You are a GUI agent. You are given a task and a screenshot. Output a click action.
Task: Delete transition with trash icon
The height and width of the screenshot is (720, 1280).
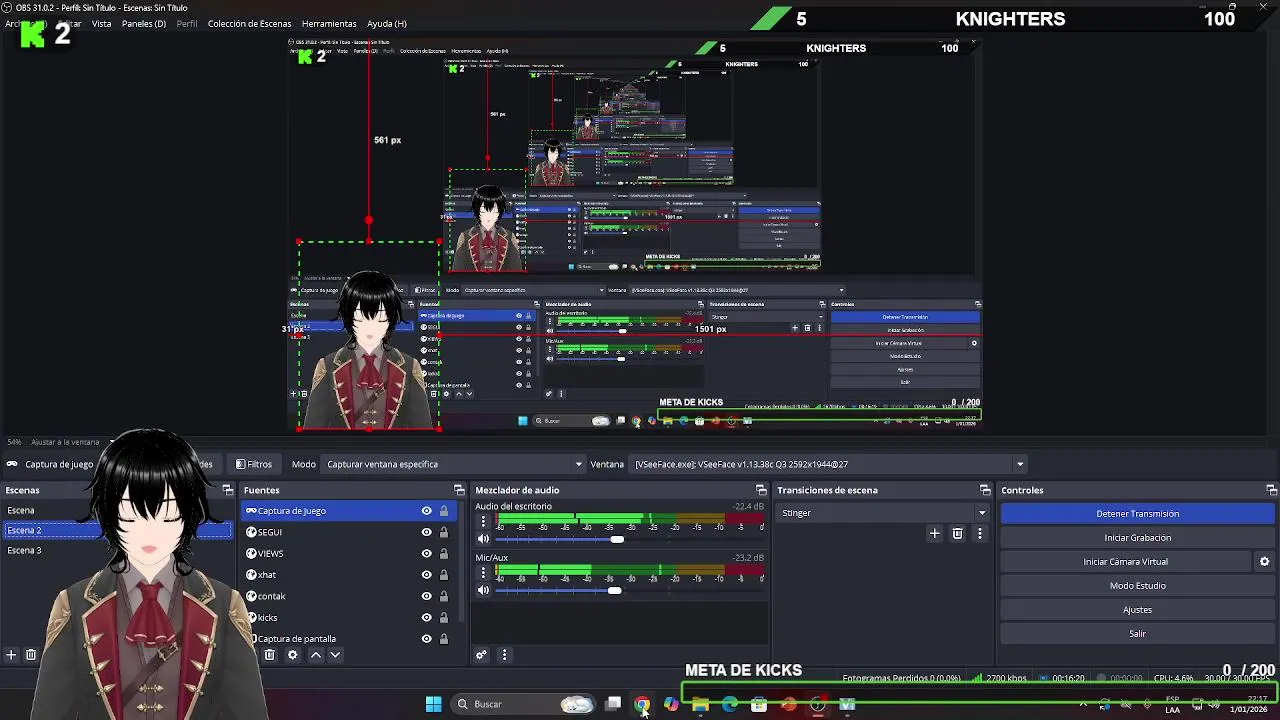957,534
